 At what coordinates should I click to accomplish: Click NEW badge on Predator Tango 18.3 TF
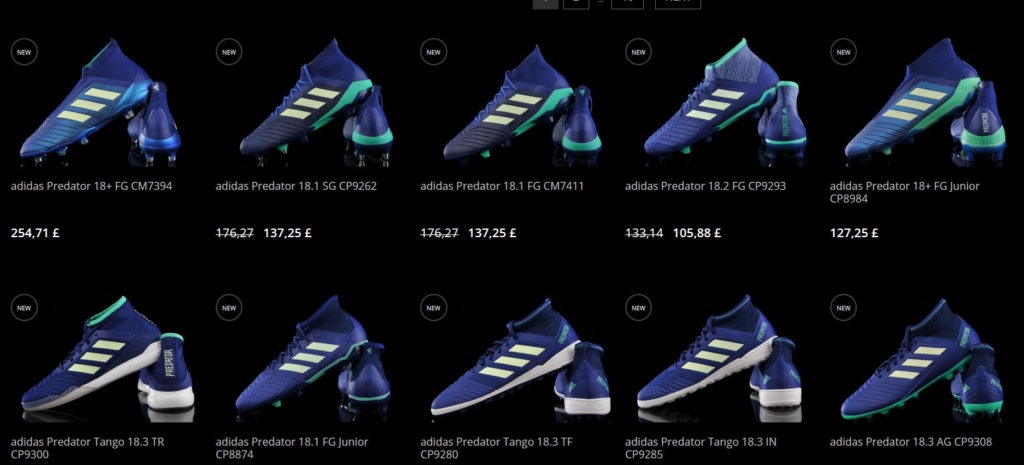click(434, 308)
